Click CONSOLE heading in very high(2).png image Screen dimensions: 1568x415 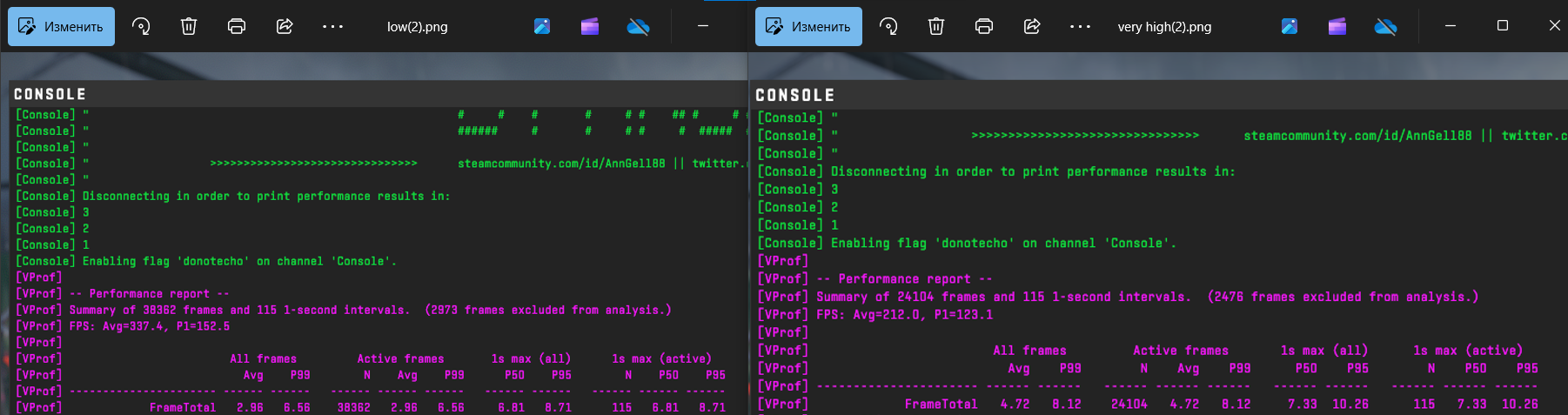coord(795,95)
